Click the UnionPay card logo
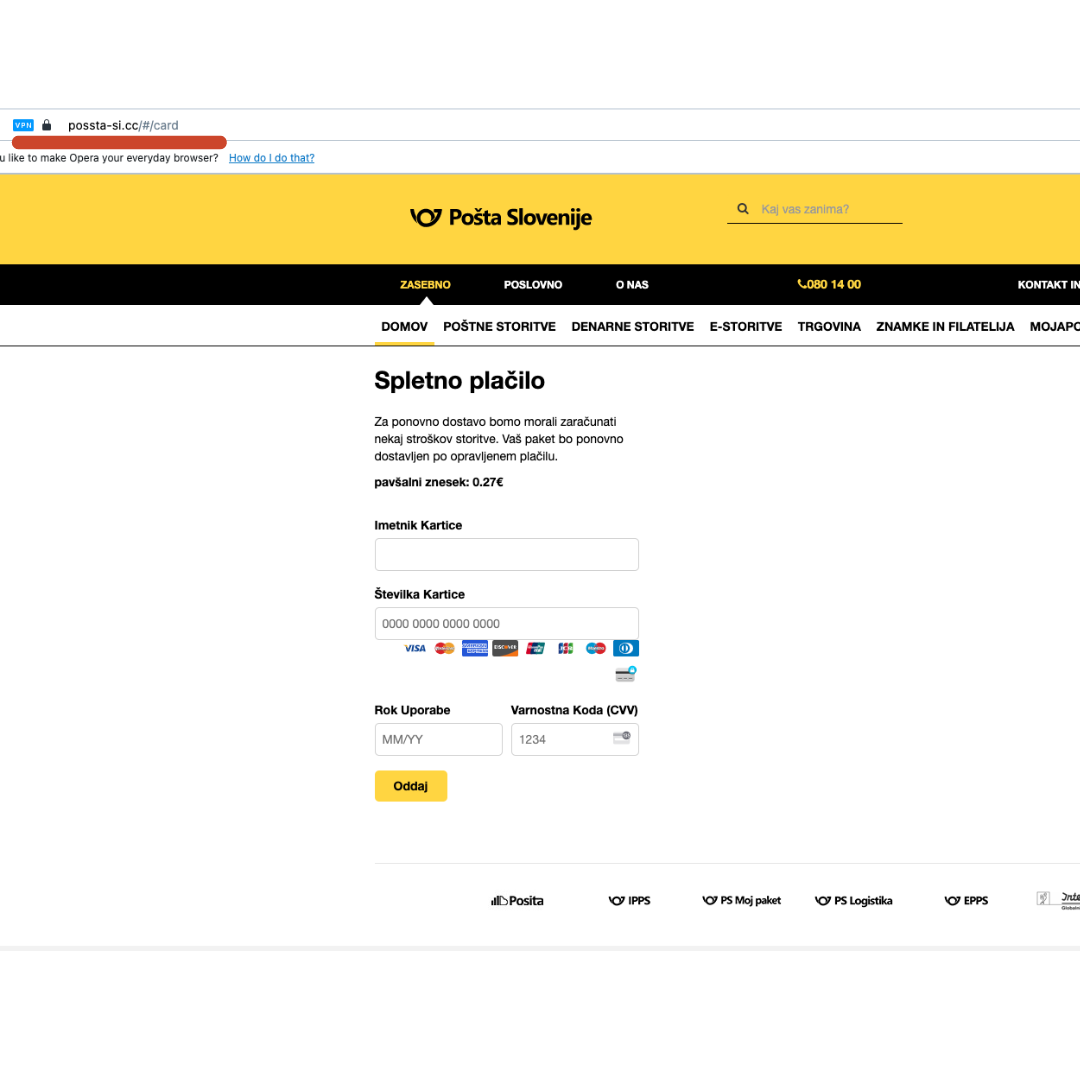Viewport: 1080px width, 1080px height. (535, 648)
